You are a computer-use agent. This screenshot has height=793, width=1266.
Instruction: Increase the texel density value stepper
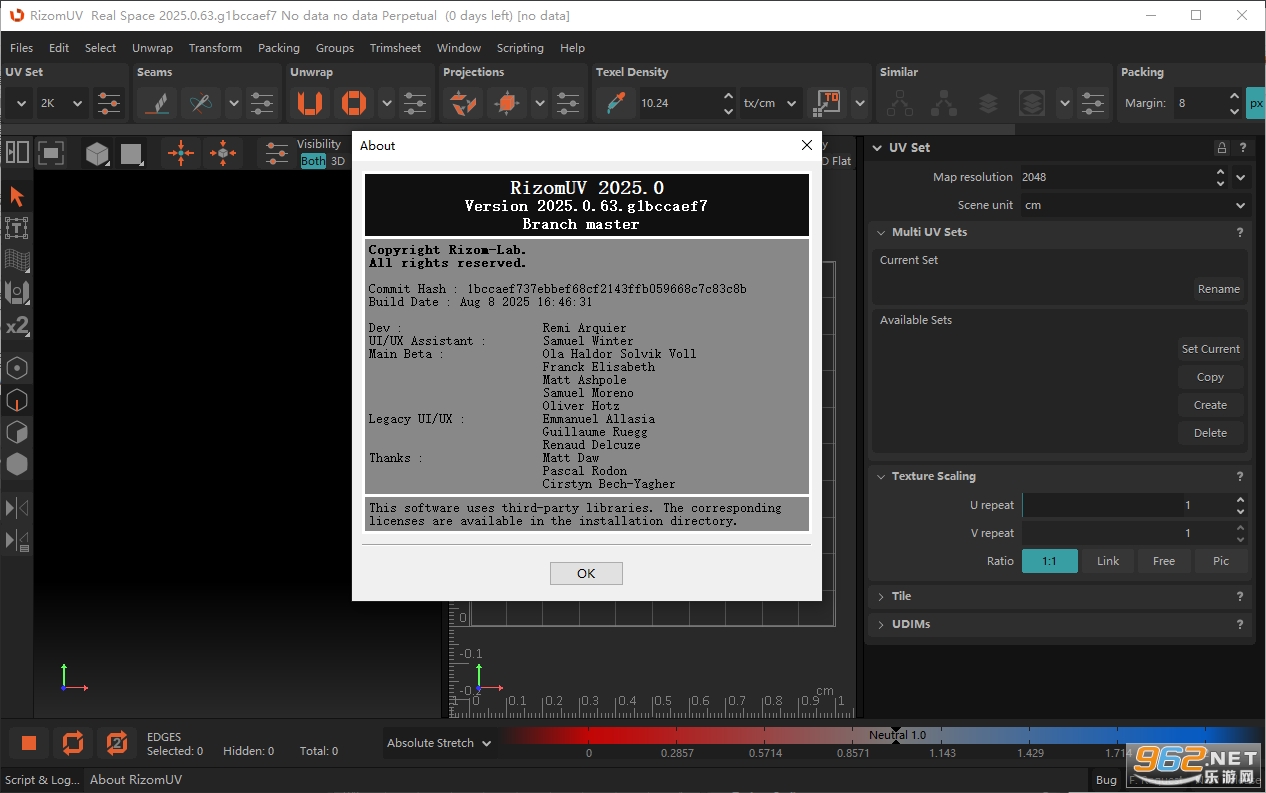(x=728, y=96)
